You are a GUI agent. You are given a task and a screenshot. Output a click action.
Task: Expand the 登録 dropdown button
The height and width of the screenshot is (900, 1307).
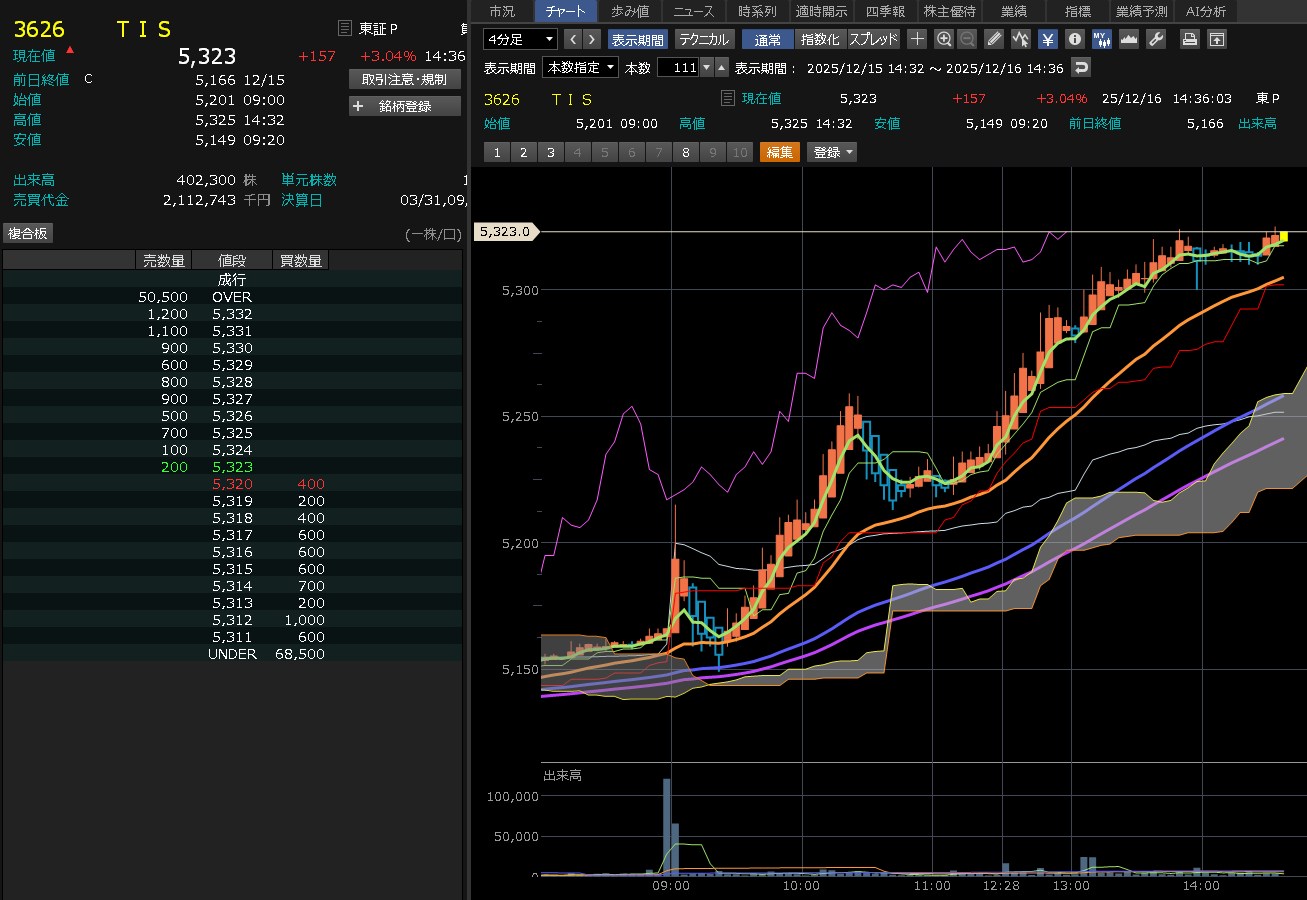pyautogui.click(x=832, y=152)
